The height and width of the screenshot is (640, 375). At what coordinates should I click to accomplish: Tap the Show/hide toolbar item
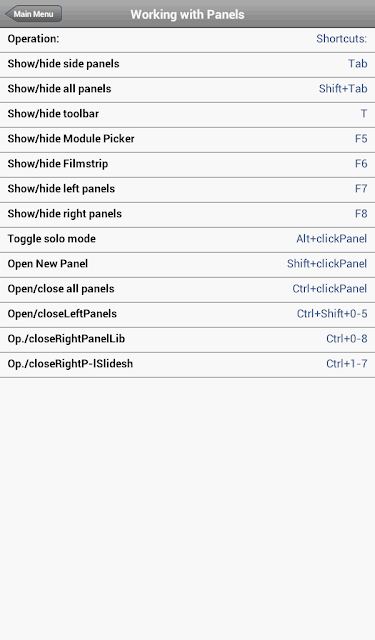pos(187,114)
